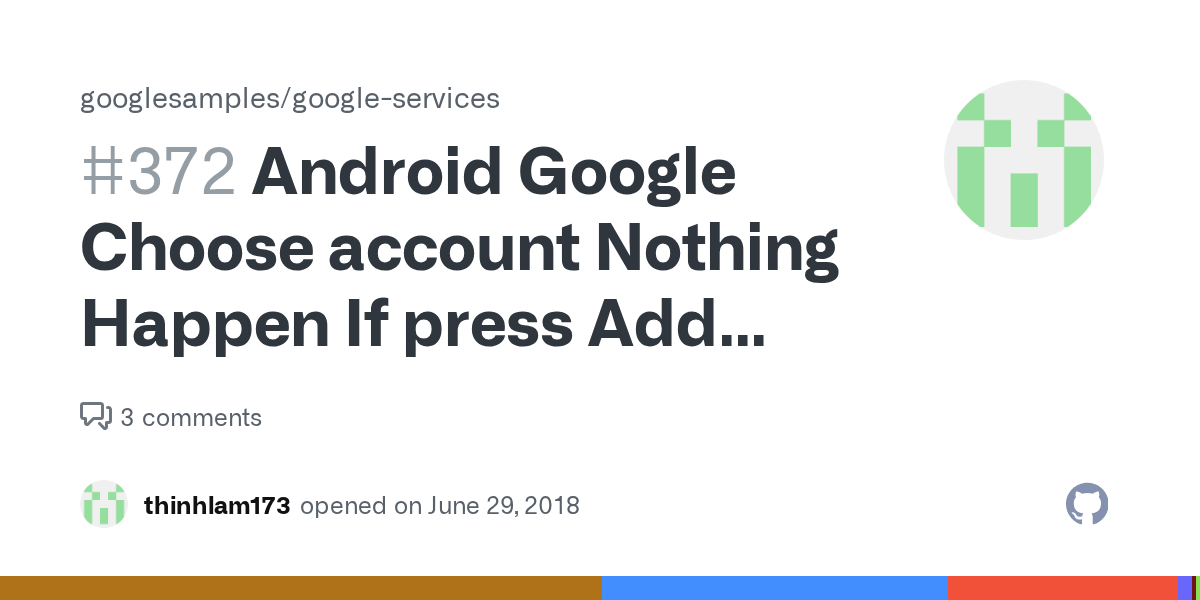Click the small avatar beside thinhlam173
The image size is (1200, 600).
pyautogui.click(x=104, y=505)
